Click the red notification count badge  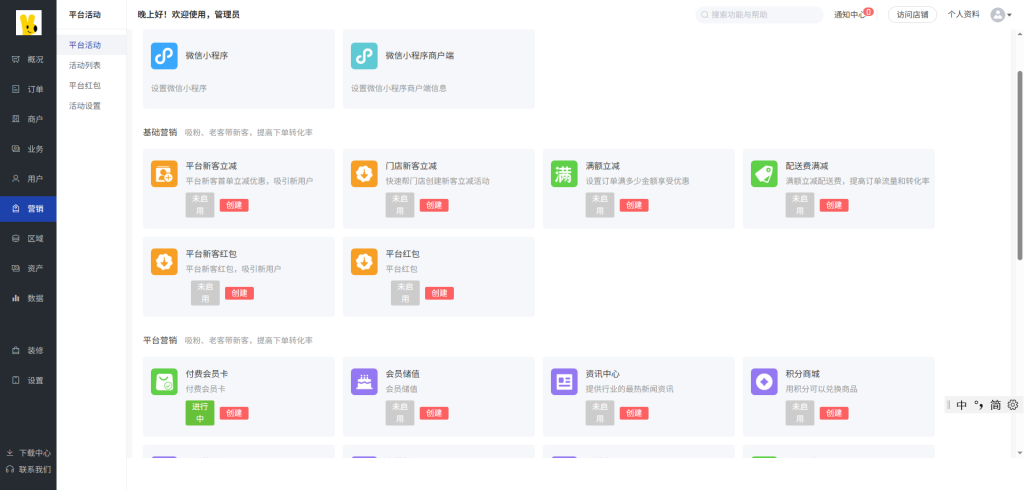click(868, 11)
